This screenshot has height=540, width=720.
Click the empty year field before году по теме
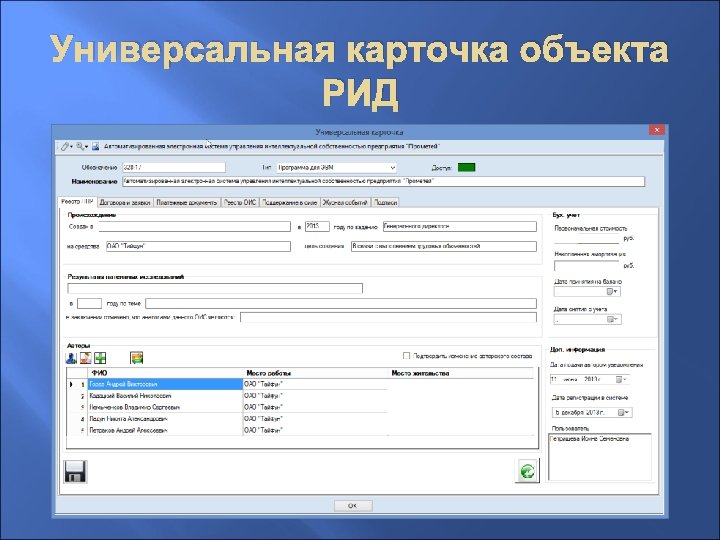tap(90, 304)
